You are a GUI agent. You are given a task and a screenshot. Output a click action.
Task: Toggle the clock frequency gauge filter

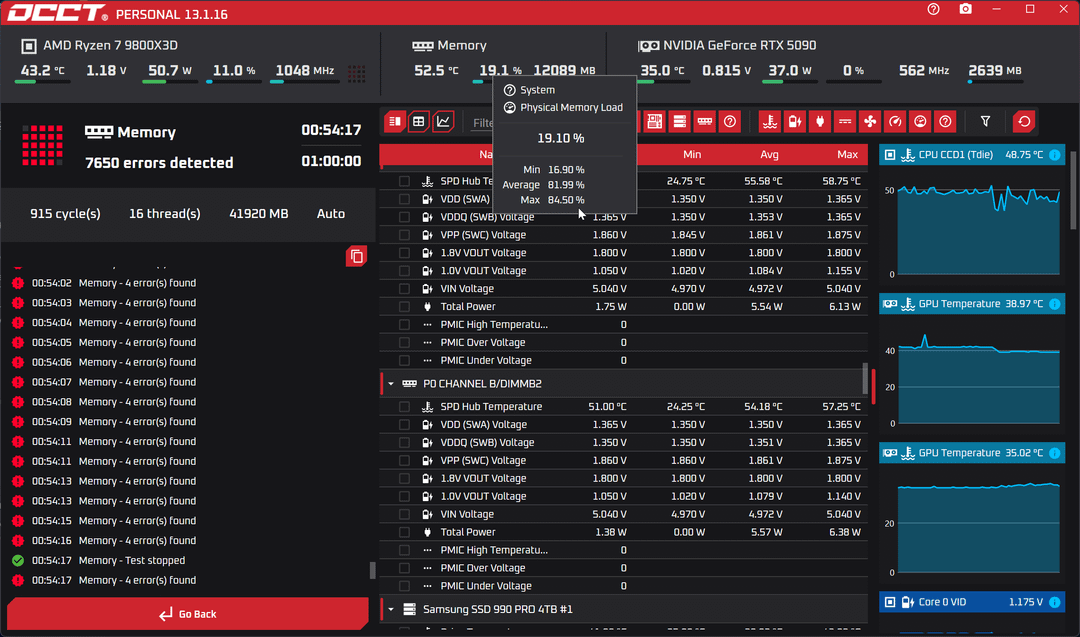pyautogui.click(x=895, y=122)
